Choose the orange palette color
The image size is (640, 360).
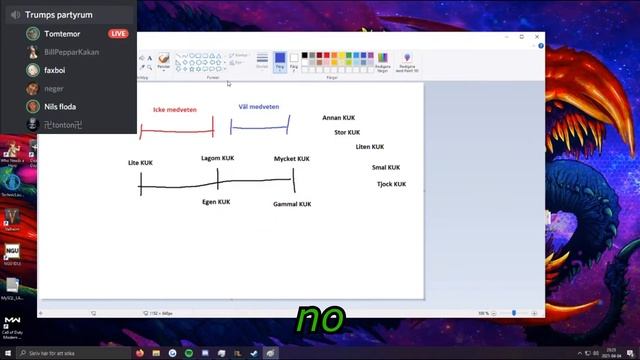click(x=334, y=55)
